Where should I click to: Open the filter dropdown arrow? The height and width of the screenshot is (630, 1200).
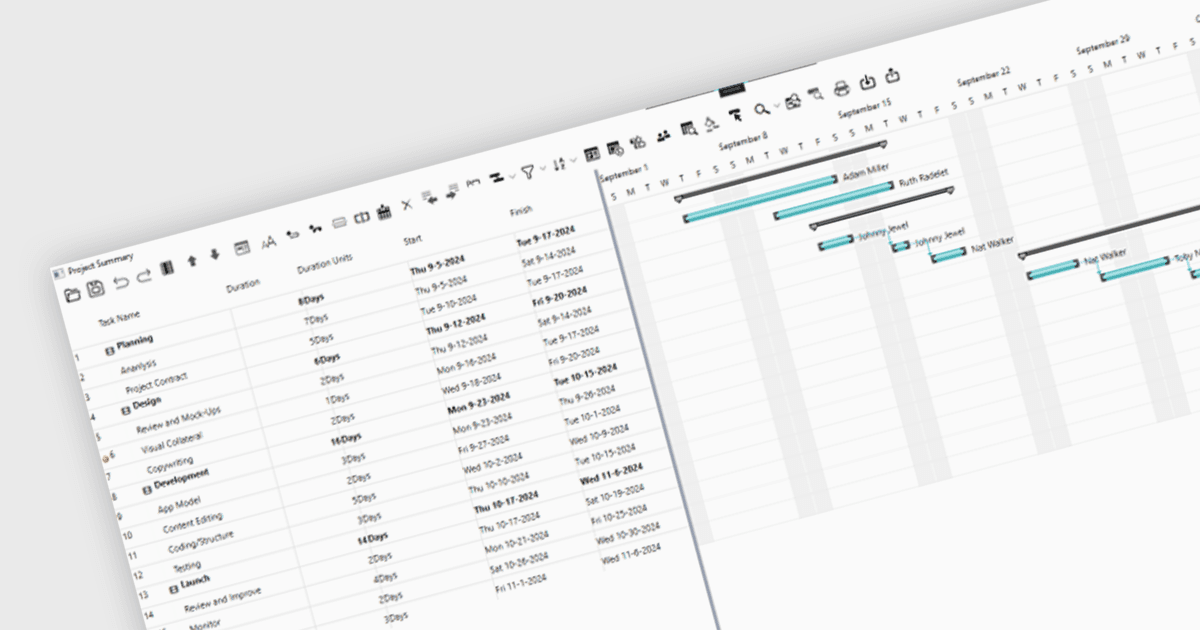(543, 168)
